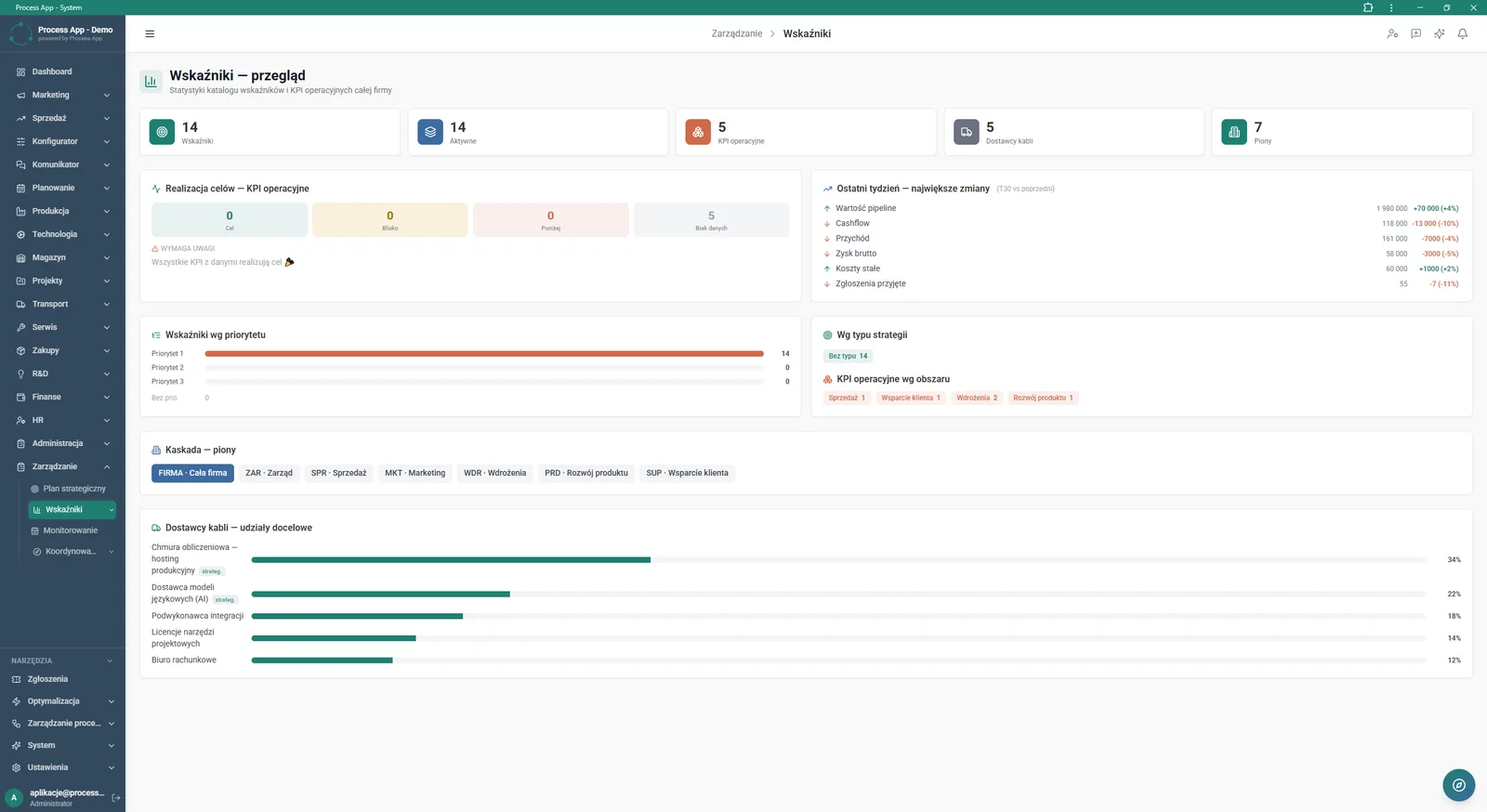
Task: Expand the Ustawienia sidebar section
Action: pyautogui.click(x=62, y=767)
